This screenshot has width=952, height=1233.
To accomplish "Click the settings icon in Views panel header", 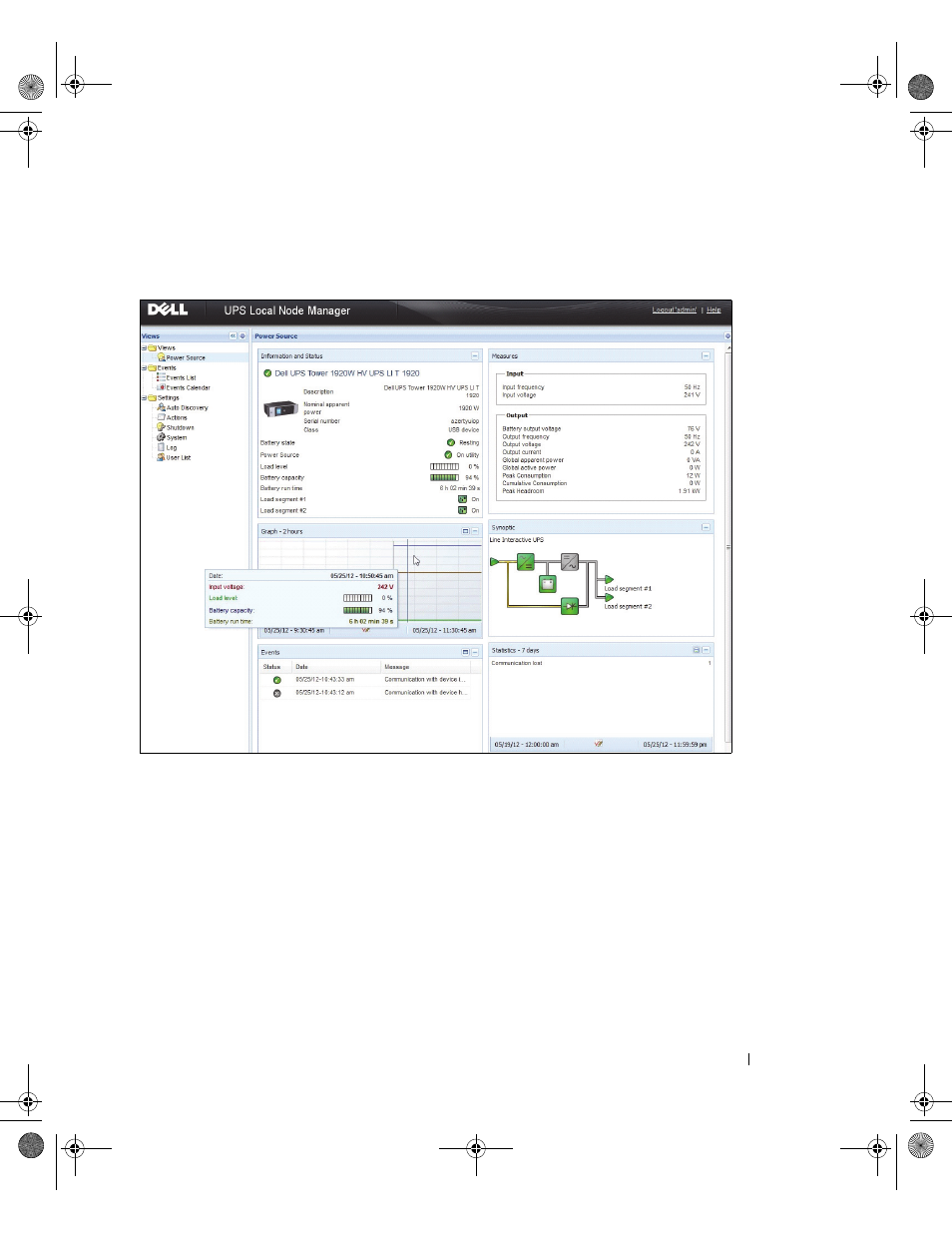I will [242, 336].
